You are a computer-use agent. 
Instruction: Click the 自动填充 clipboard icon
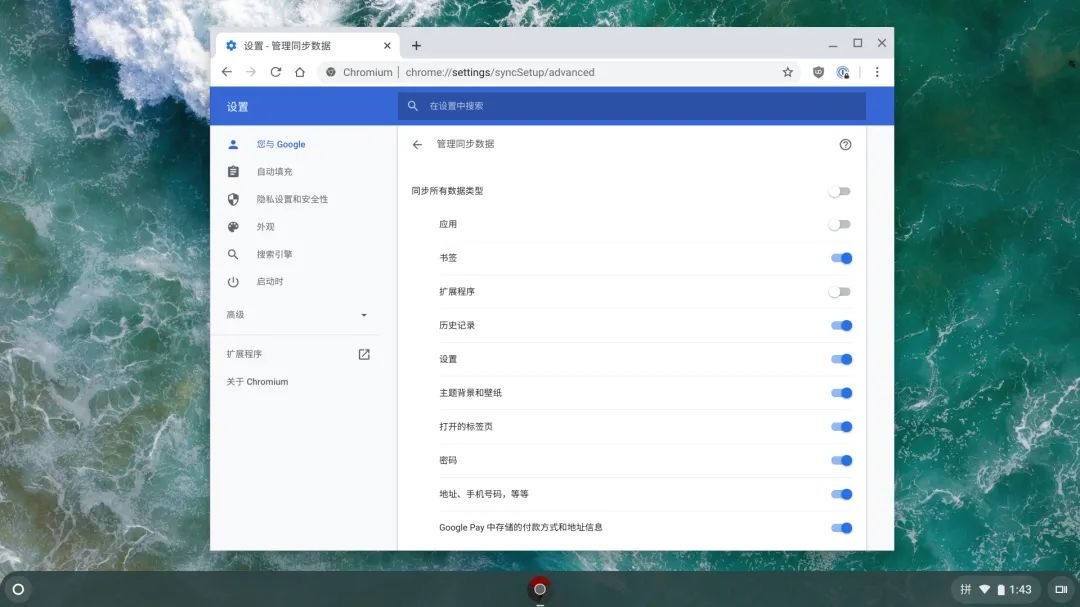coord(233,172)
